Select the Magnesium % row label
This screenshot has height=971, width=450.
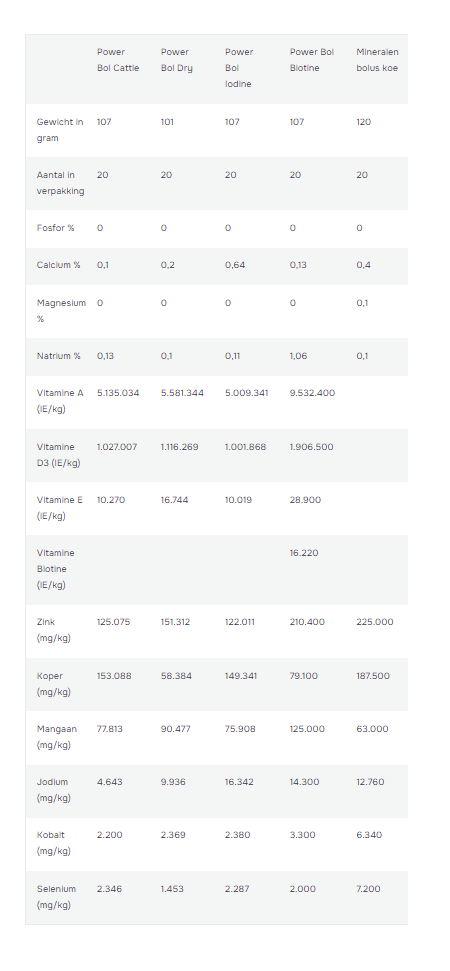[61, 311]
